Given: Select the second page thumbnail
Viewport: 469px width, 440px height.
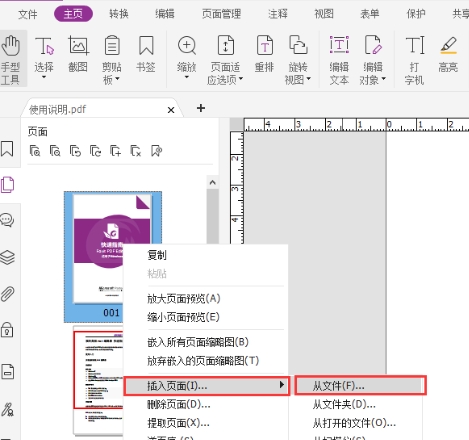Looking at the screenshot, I should pos(98,380).
